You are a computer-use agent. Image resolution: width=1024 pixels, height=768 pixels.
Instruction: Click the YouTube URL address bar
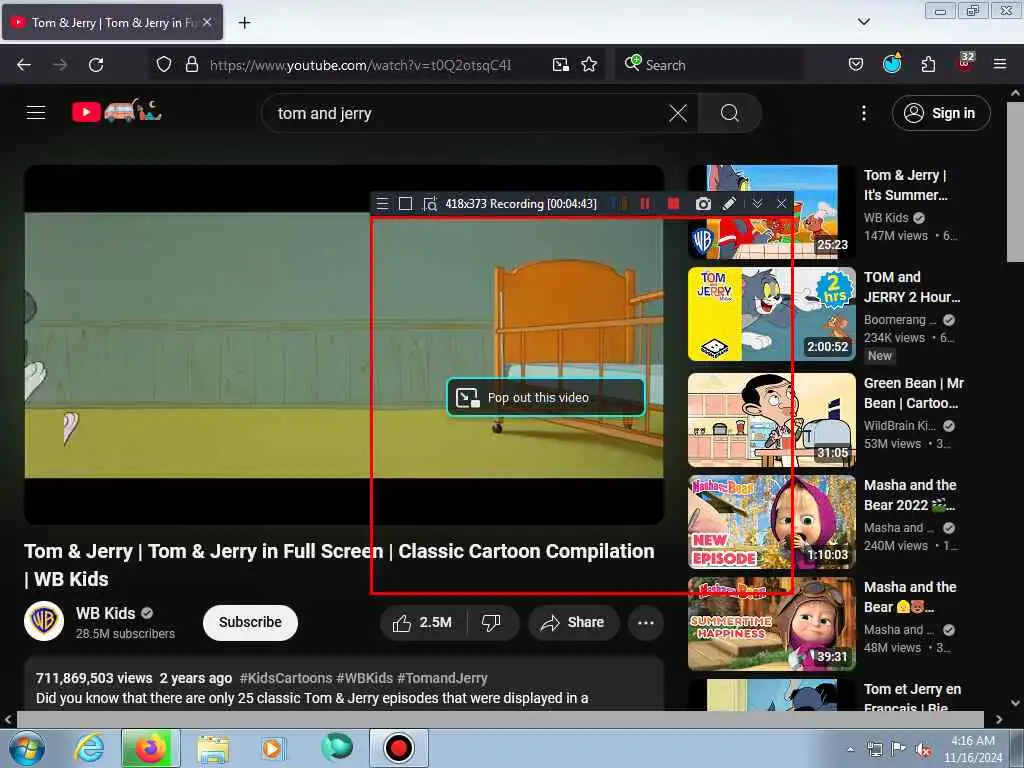click(360, 65)
